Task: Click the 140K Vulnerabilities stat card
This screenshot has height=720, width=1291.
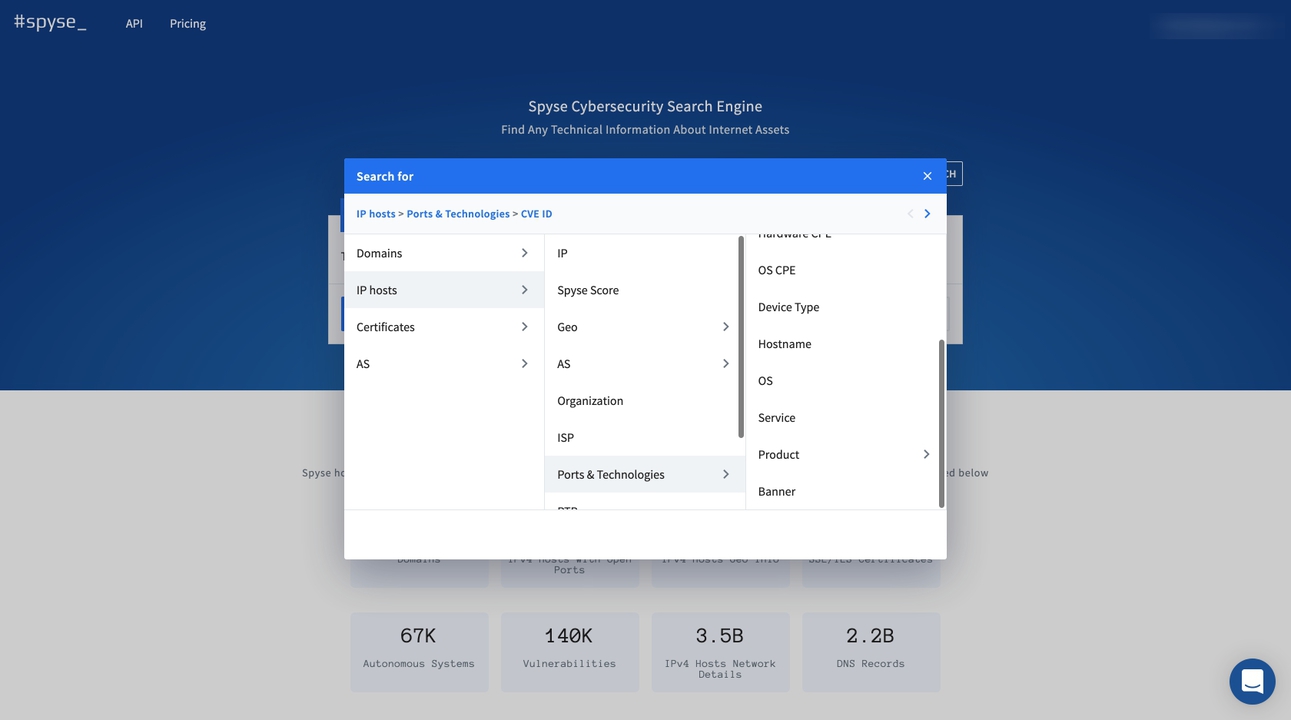Action: [x=569, y=651]
